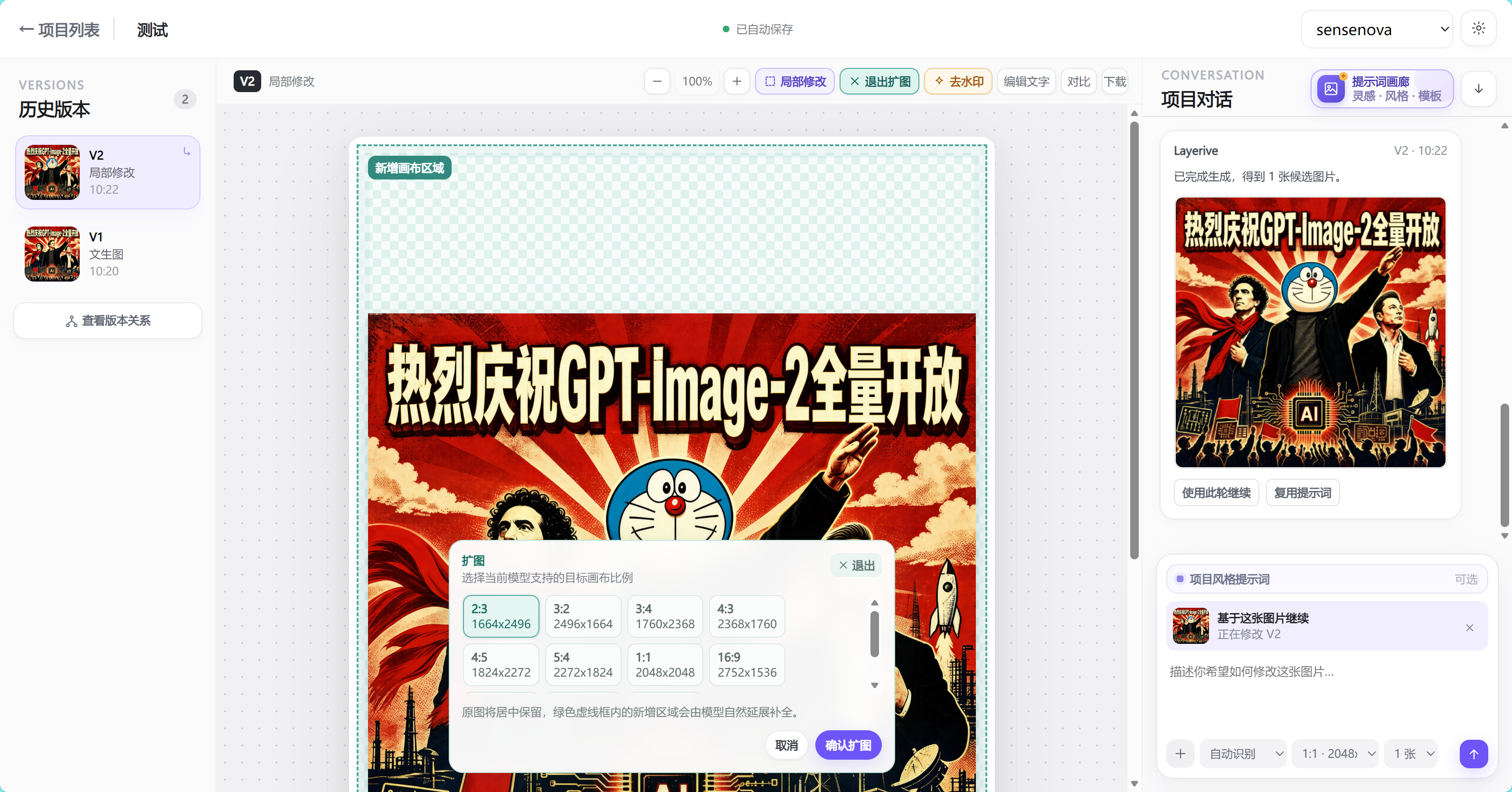Click the zoom out minus button
This screenshot has width=1512, height=792.
point(657,82)
